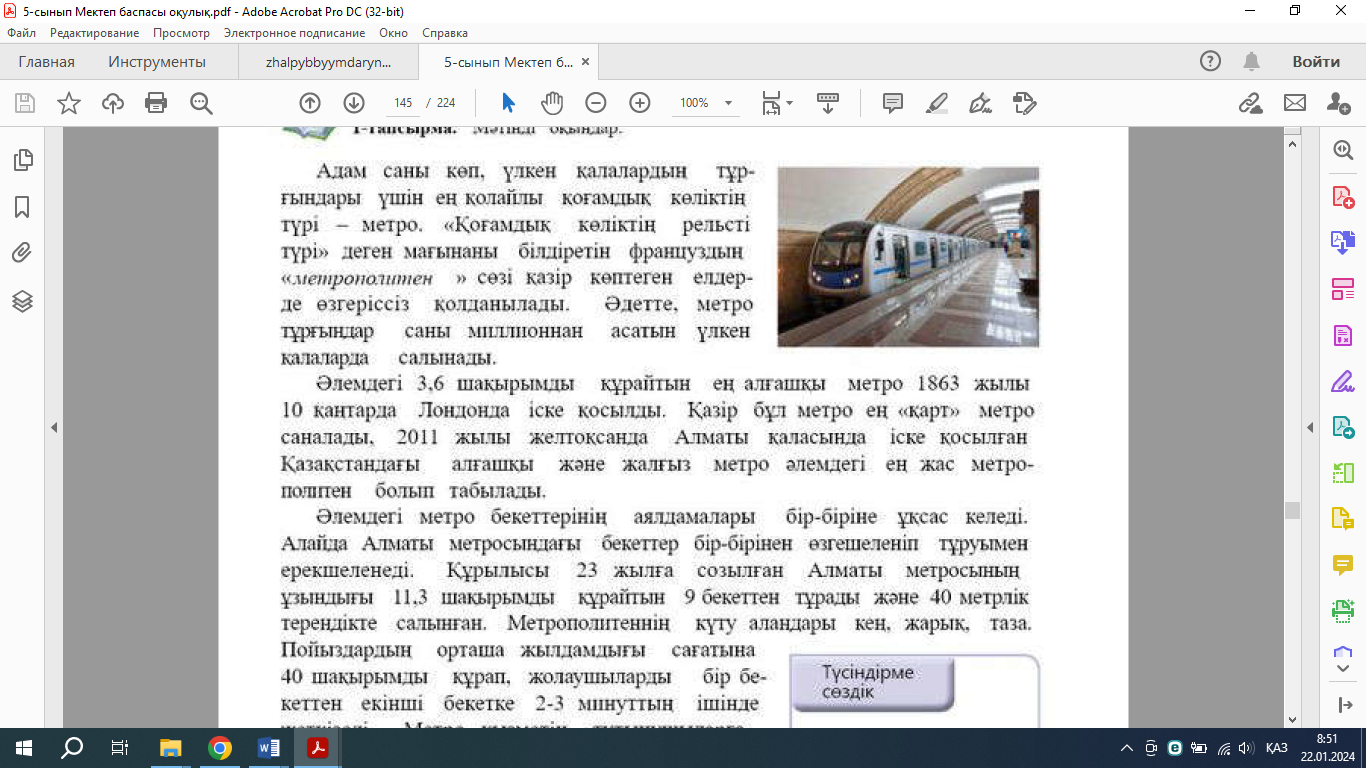Click the Zoom in plus icon

[640, 103]
